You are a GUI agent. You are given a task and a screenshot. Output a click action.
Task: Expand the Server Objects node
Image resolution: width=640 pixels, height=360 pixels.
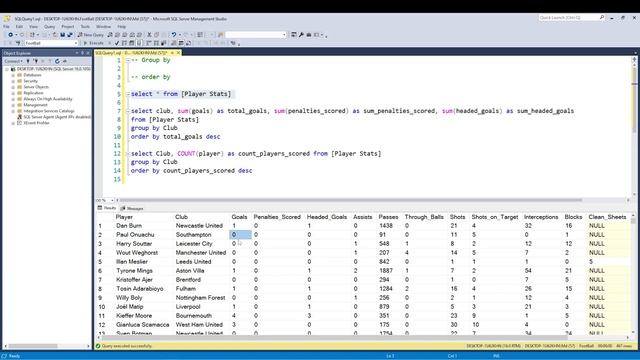click(x=13, y=87)
